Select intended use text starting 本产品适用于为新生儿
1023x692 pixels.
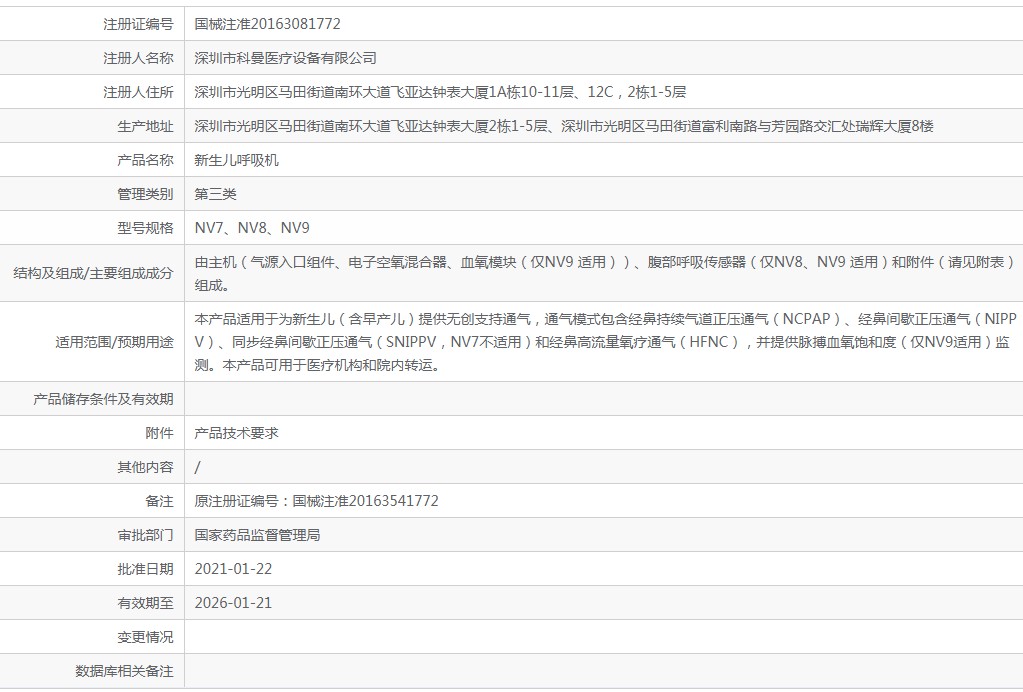[x=605, y=342]
